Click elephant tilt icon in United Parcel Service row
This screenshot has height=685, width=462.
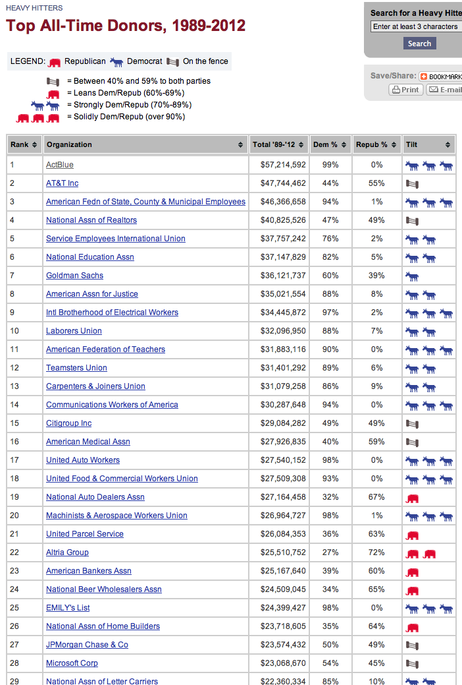click(x=412, y=535)
